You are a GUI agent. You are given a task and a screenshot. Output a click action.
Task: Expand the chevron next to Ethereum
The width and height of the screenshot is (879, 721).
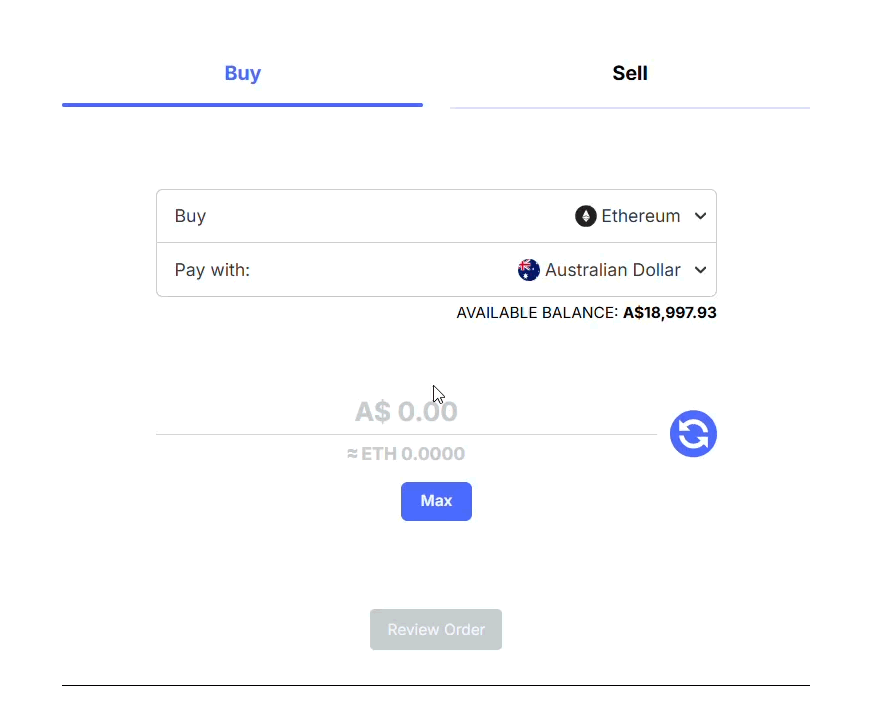point(700,215)
